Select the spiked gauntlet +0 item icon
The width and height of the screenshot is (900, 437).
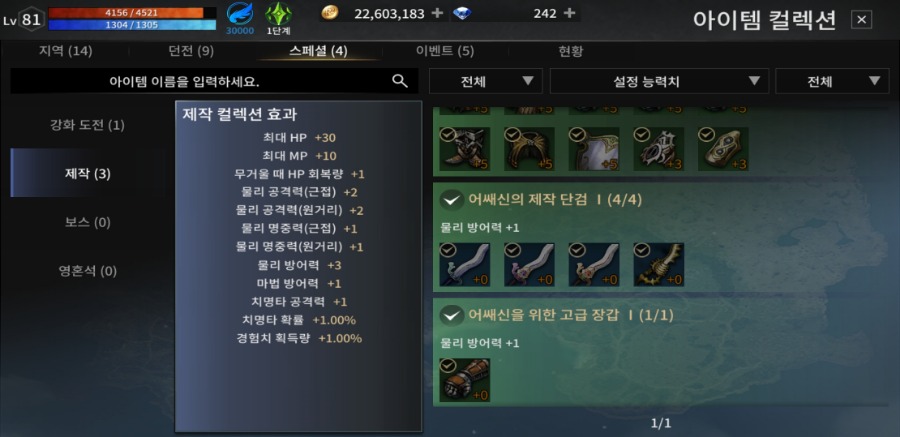(658, 264)
